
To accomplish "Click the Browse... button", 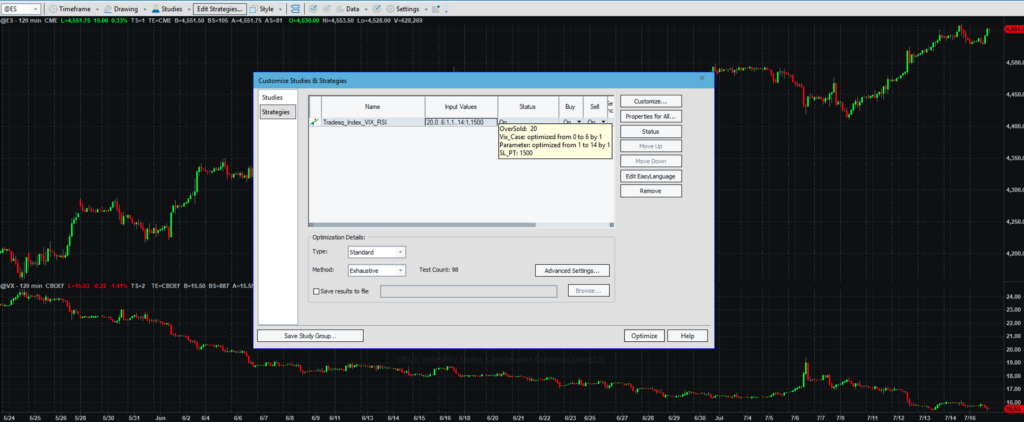I will click(588, 291).
